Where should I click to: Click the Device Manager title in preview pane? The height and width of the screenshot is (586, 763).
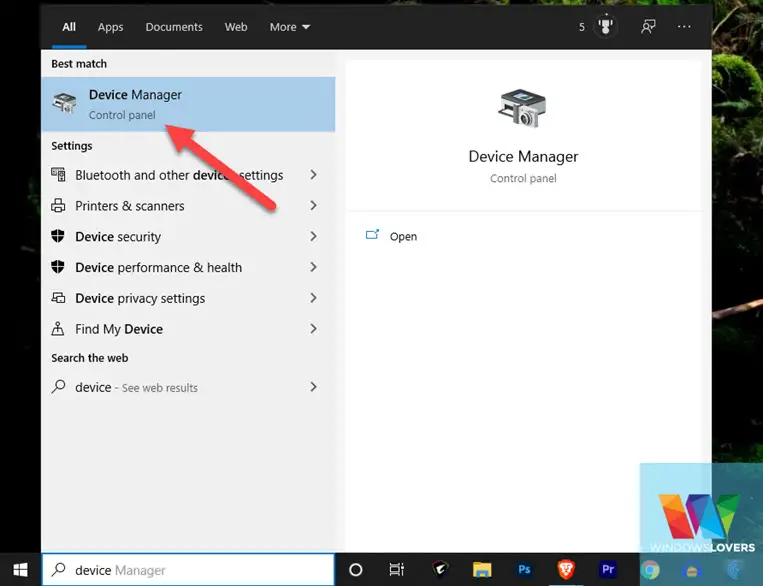coord(523,157)
